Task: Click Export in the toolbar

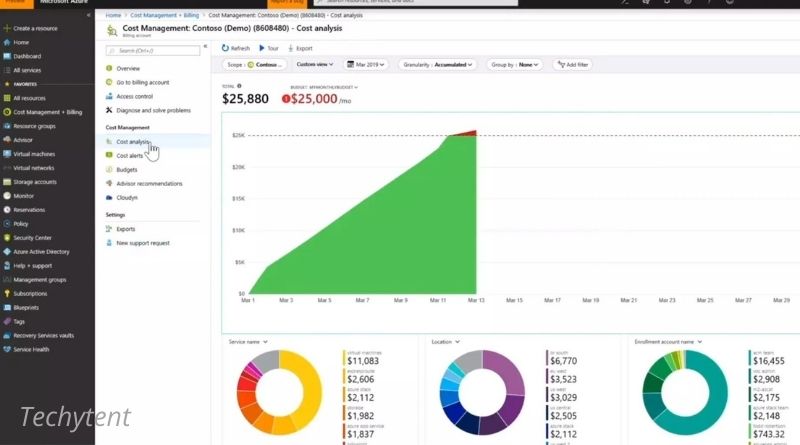Action: [301, 48]
